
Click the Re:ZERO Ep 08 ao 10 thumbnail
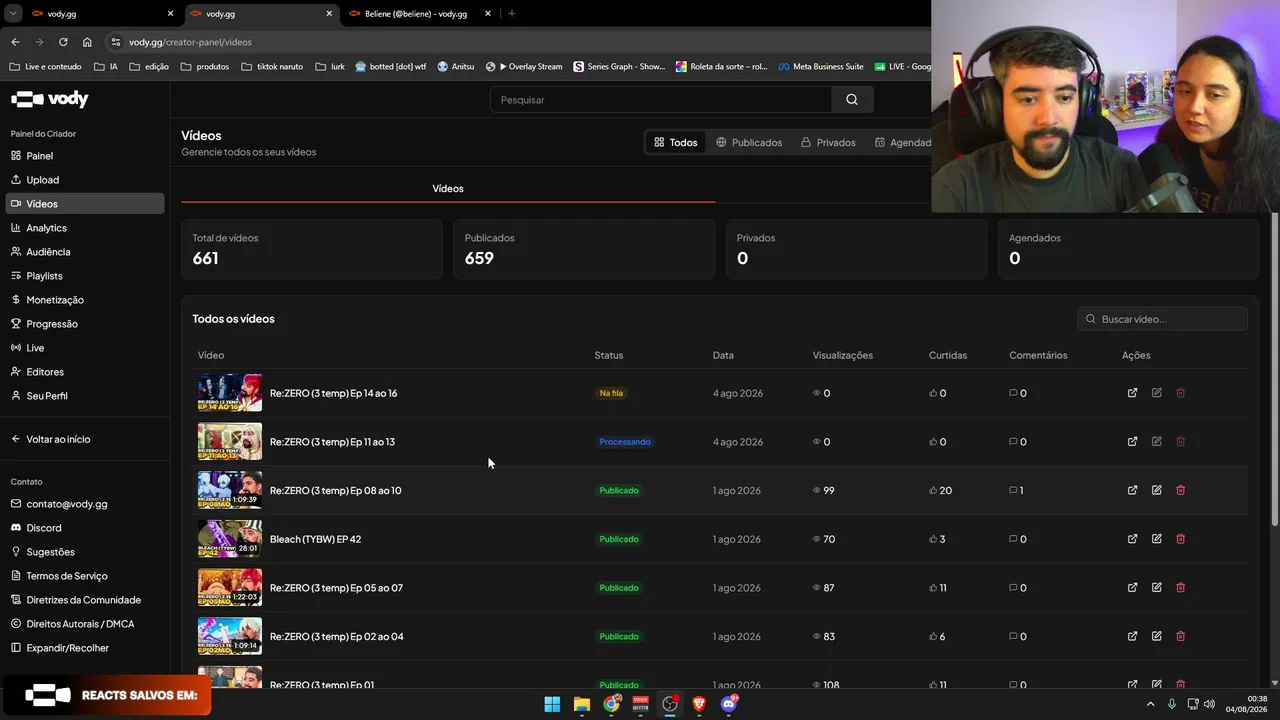pos(230,490)
